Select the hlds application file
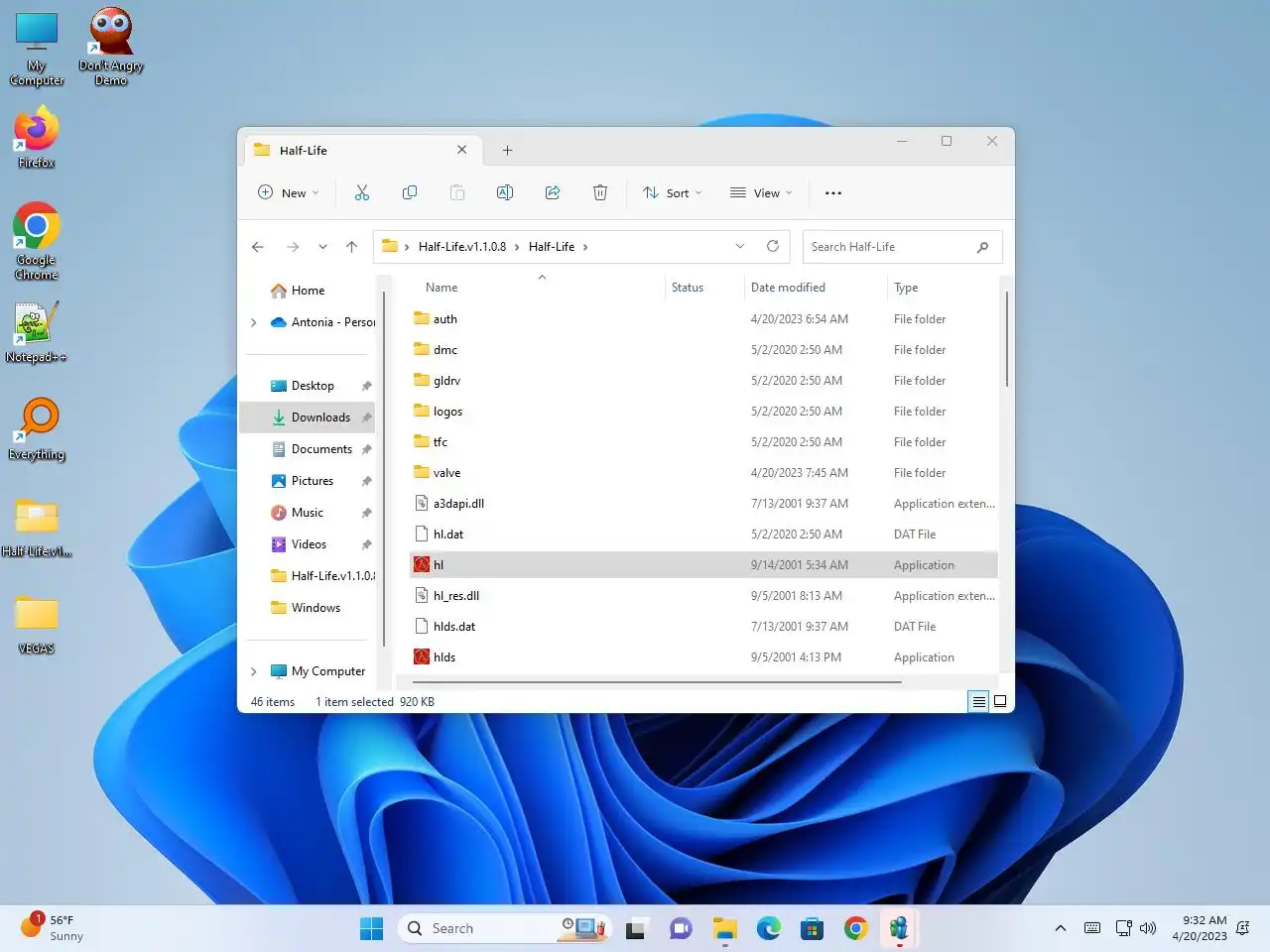The image size is (1270, 952). point(703,657)
